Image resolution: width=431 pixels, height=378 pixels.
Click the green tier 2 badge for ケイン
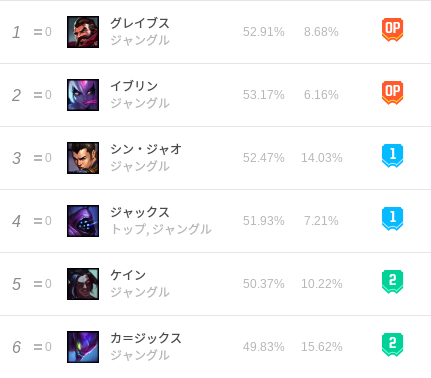click(x=392, y=282)
